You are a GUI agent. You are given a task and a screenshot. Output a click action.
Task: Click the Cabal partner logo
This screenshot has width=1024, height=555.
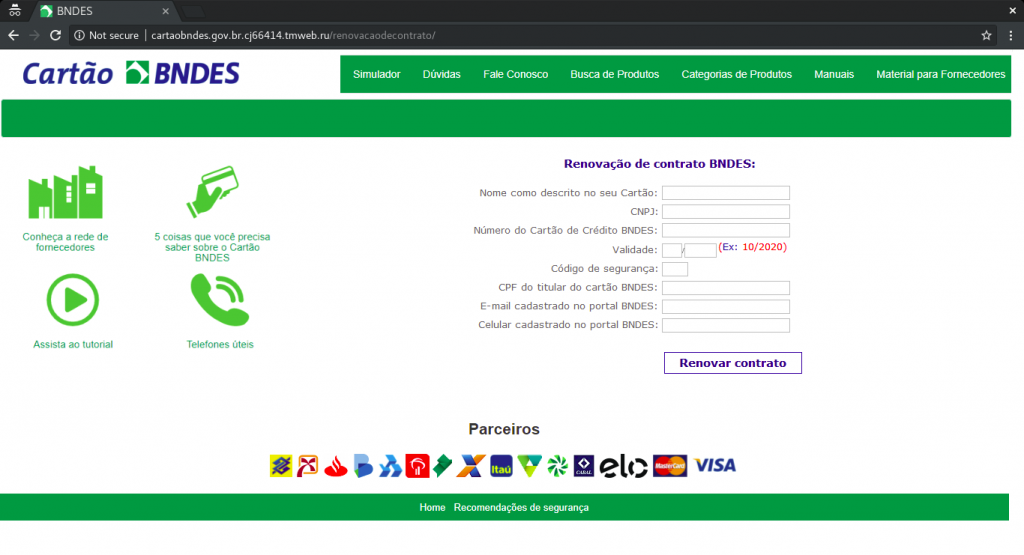coord(584,466)
